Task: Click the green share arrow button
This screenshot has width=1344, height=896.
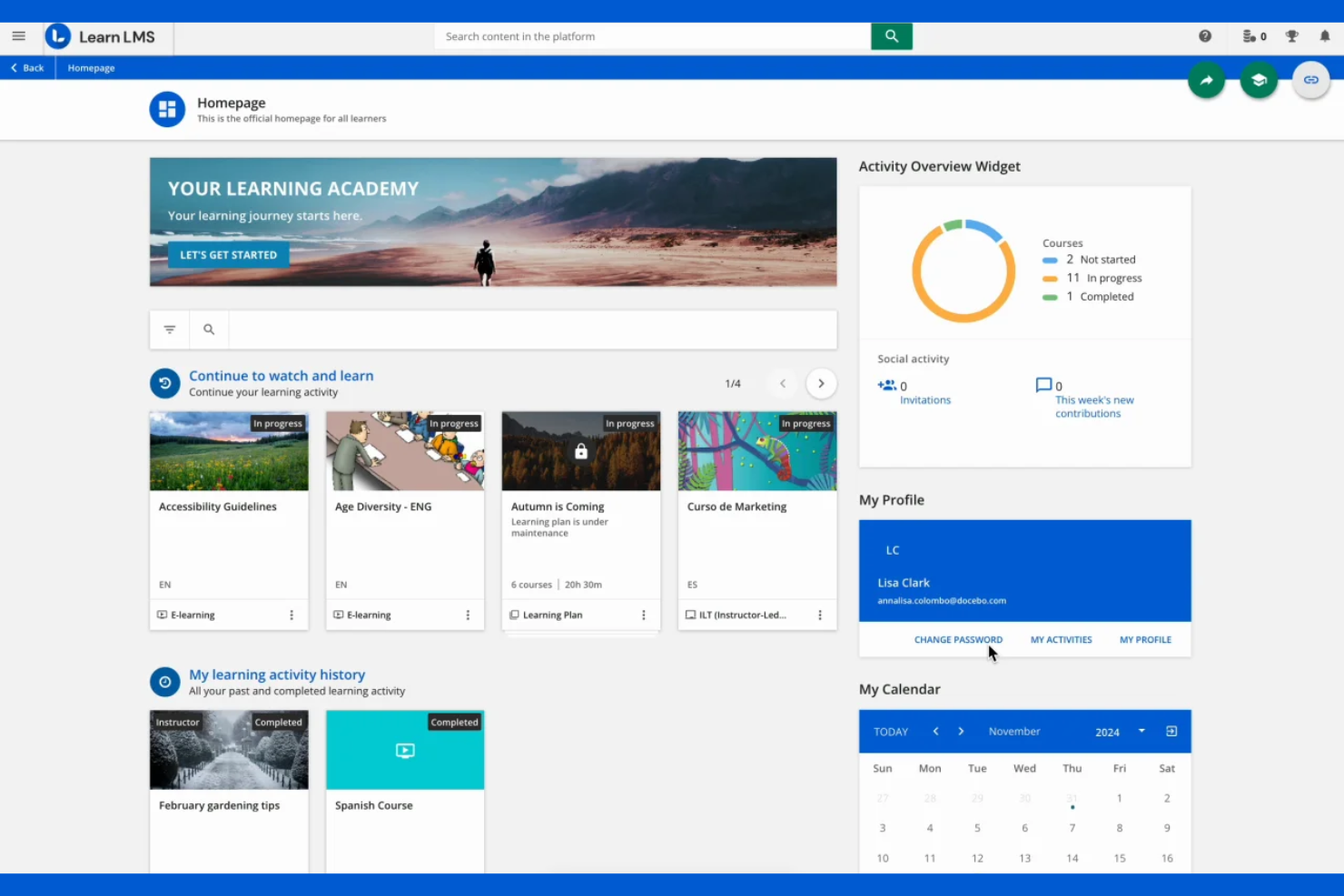Action: (1206, 80)
